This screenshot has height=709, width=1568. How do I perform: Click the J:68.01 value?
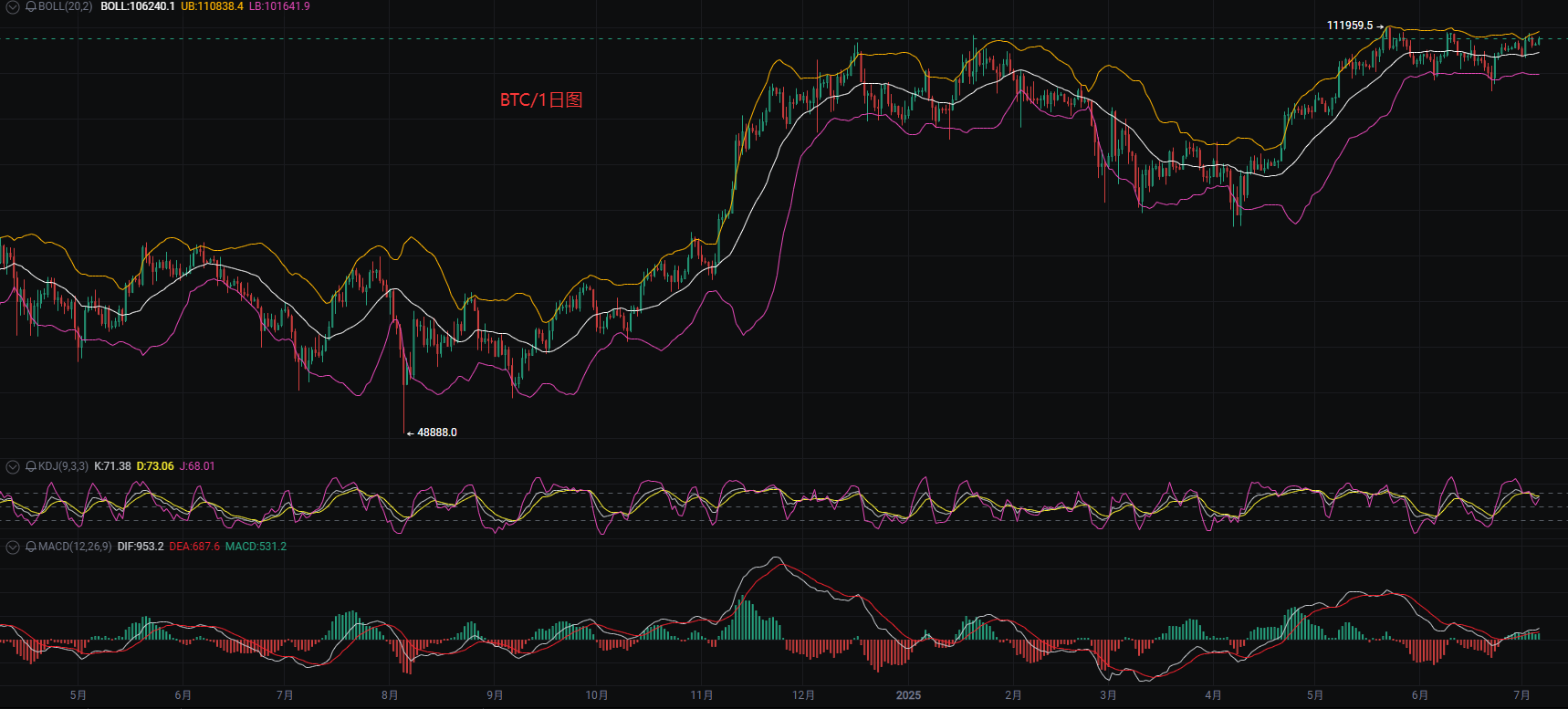197,466
